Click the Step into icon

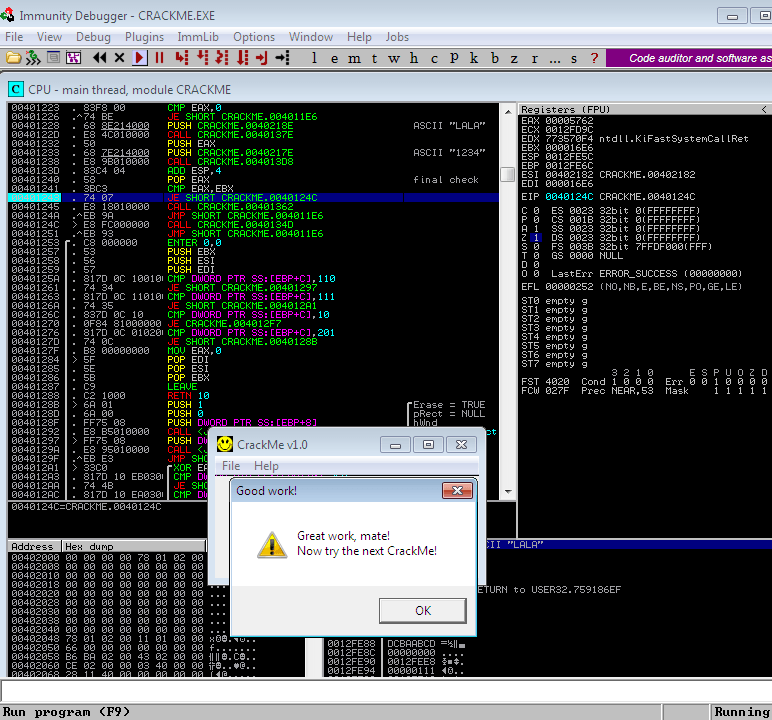(x=182, y=58)
